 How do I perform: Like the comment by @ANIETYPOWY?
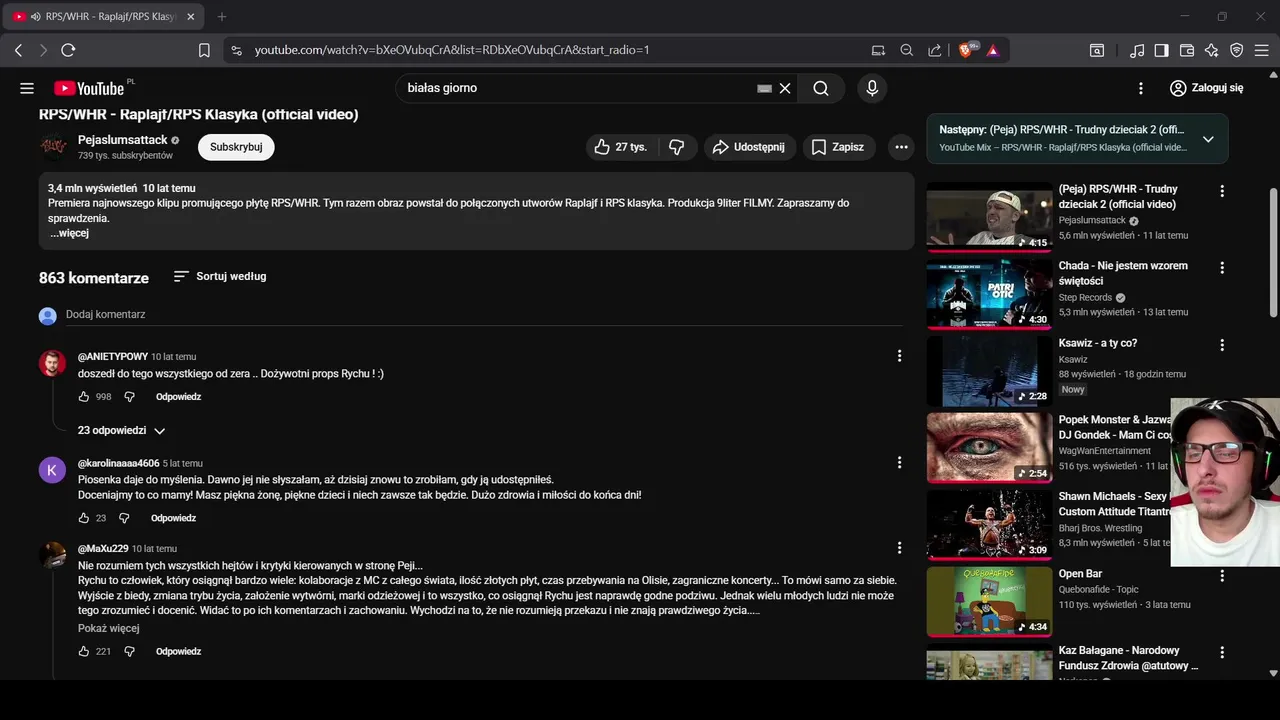[84, 397]
